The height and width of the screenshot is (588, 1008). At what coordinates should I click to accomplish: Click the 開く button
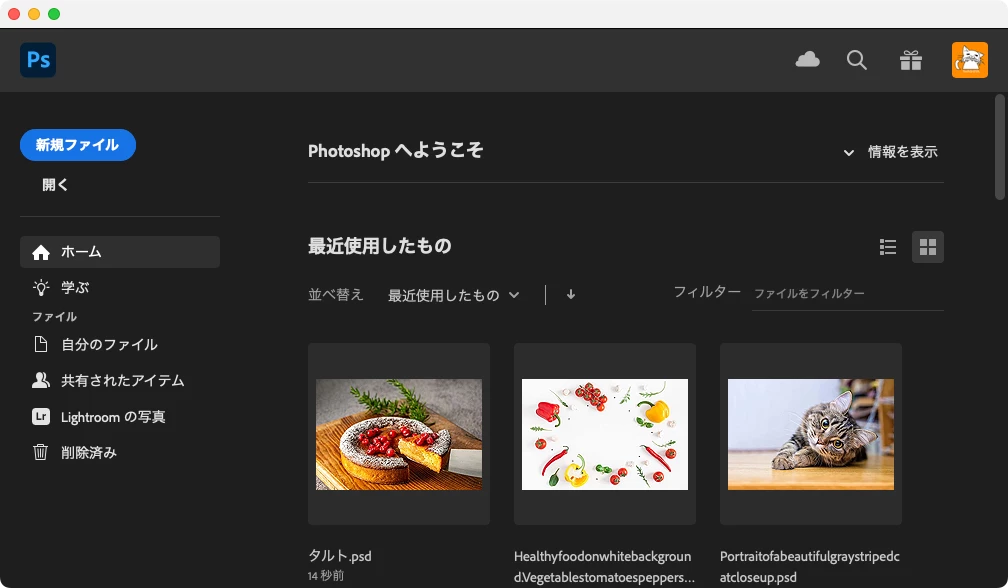point(55,185)
